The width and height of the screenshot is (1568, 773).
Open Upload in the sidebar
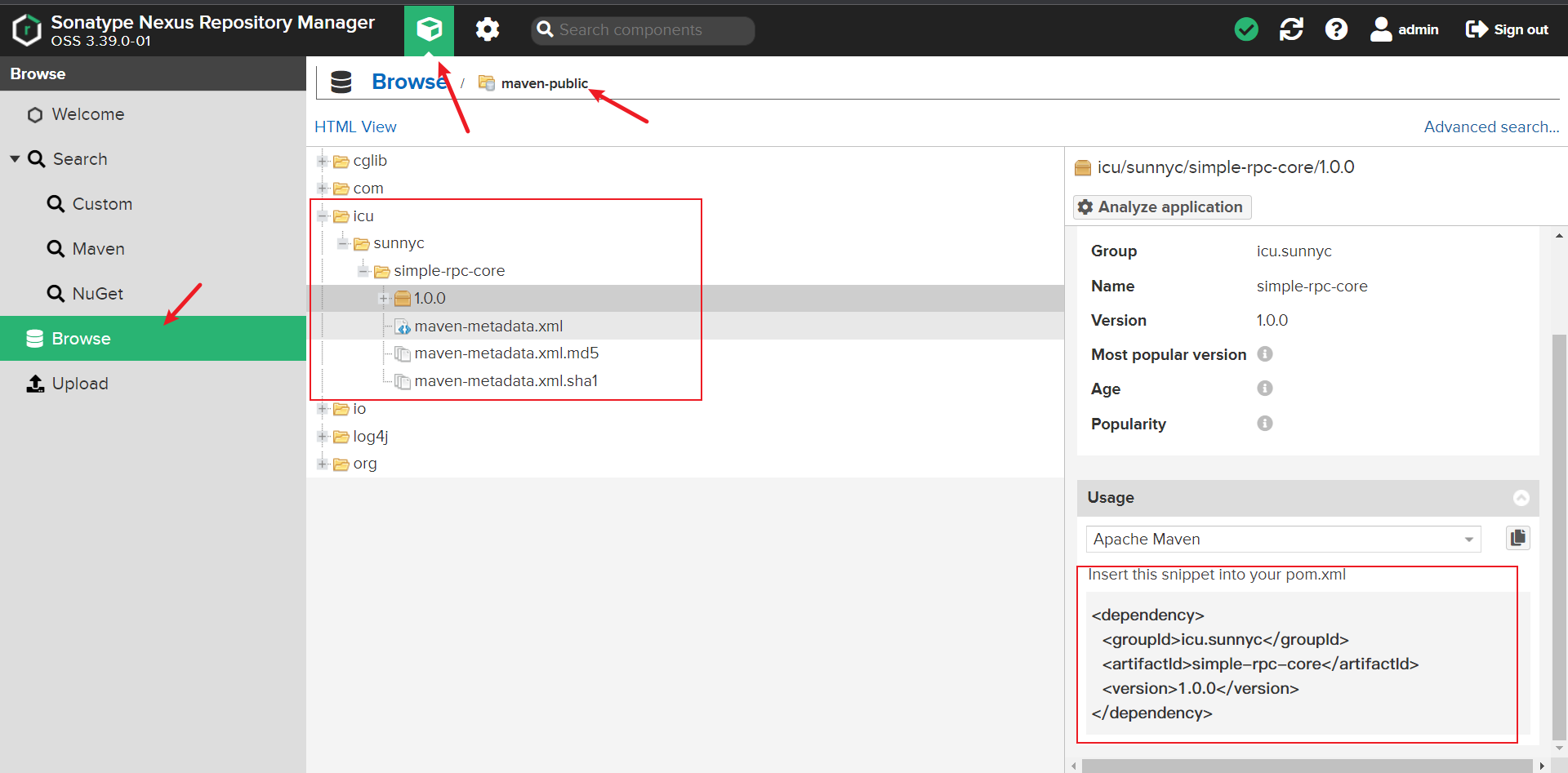point(154,384)
